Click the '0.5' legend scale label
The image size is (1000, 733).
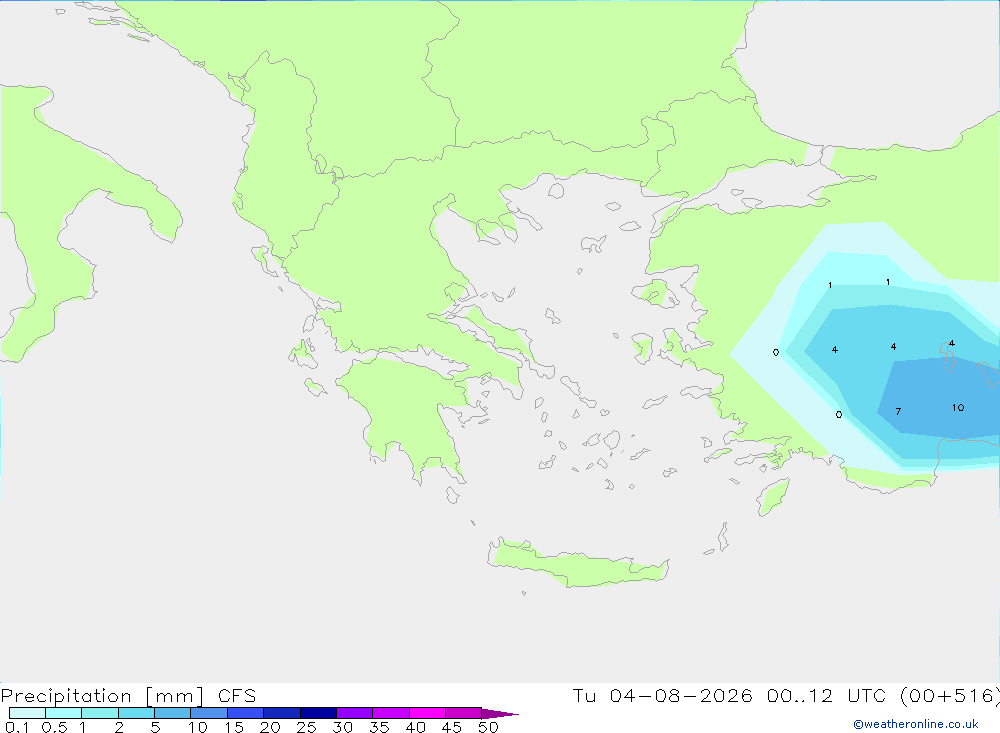point(54,727)
